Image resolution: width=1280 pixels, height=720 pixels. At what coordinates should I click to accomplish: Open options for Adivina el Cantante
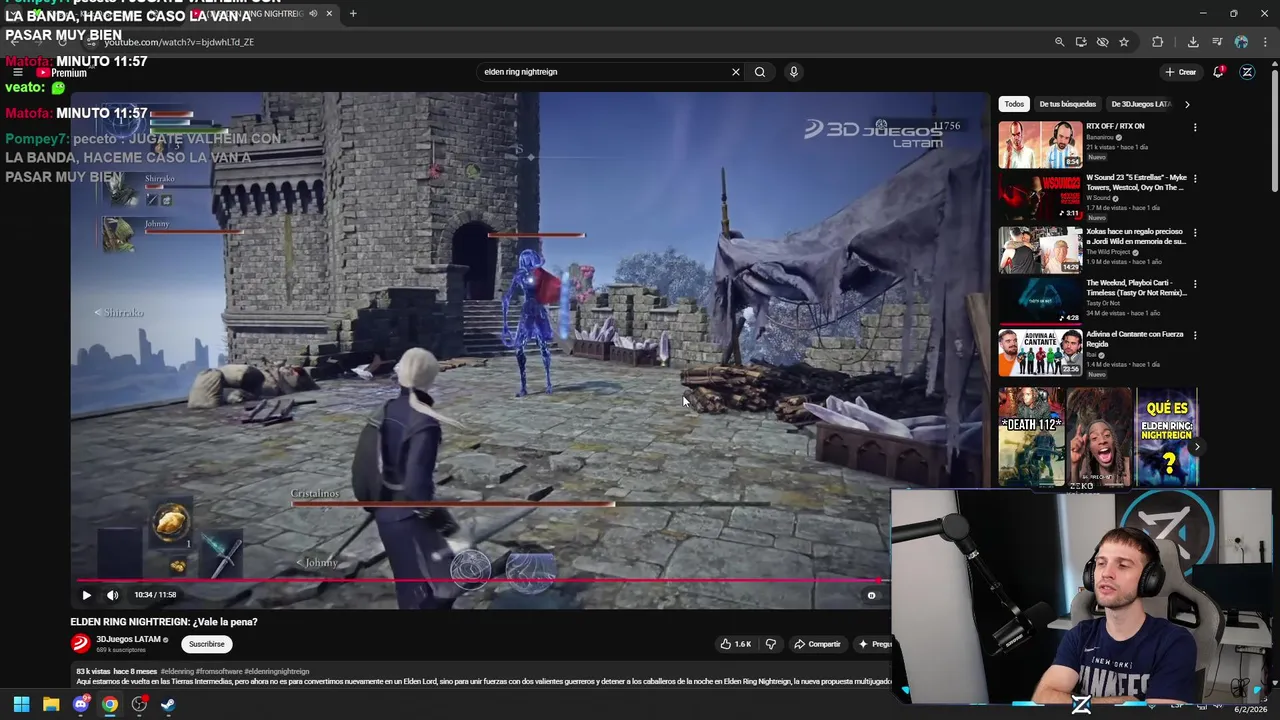coord(1195,335)
